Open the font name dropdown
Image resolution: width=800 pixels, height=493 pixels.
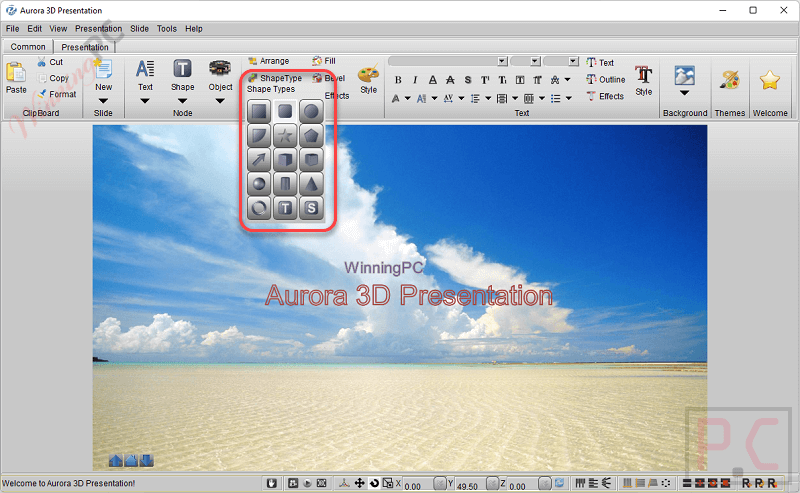503,61
